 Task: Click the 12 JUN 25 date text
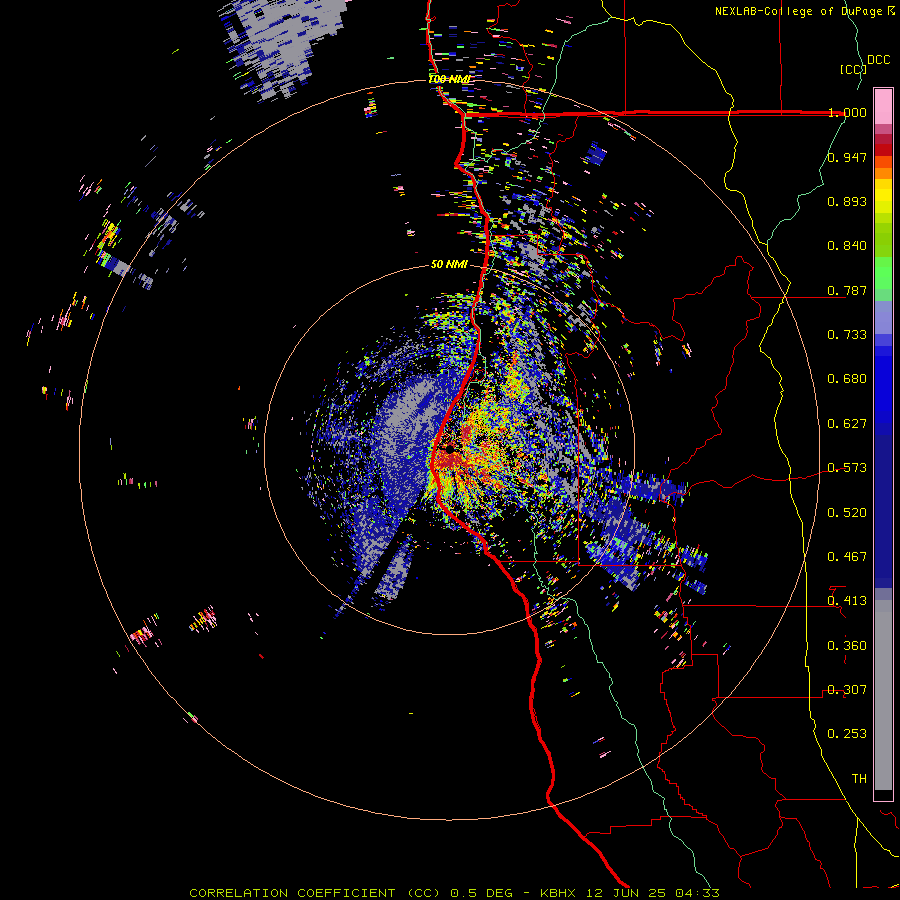coord(626,893)
